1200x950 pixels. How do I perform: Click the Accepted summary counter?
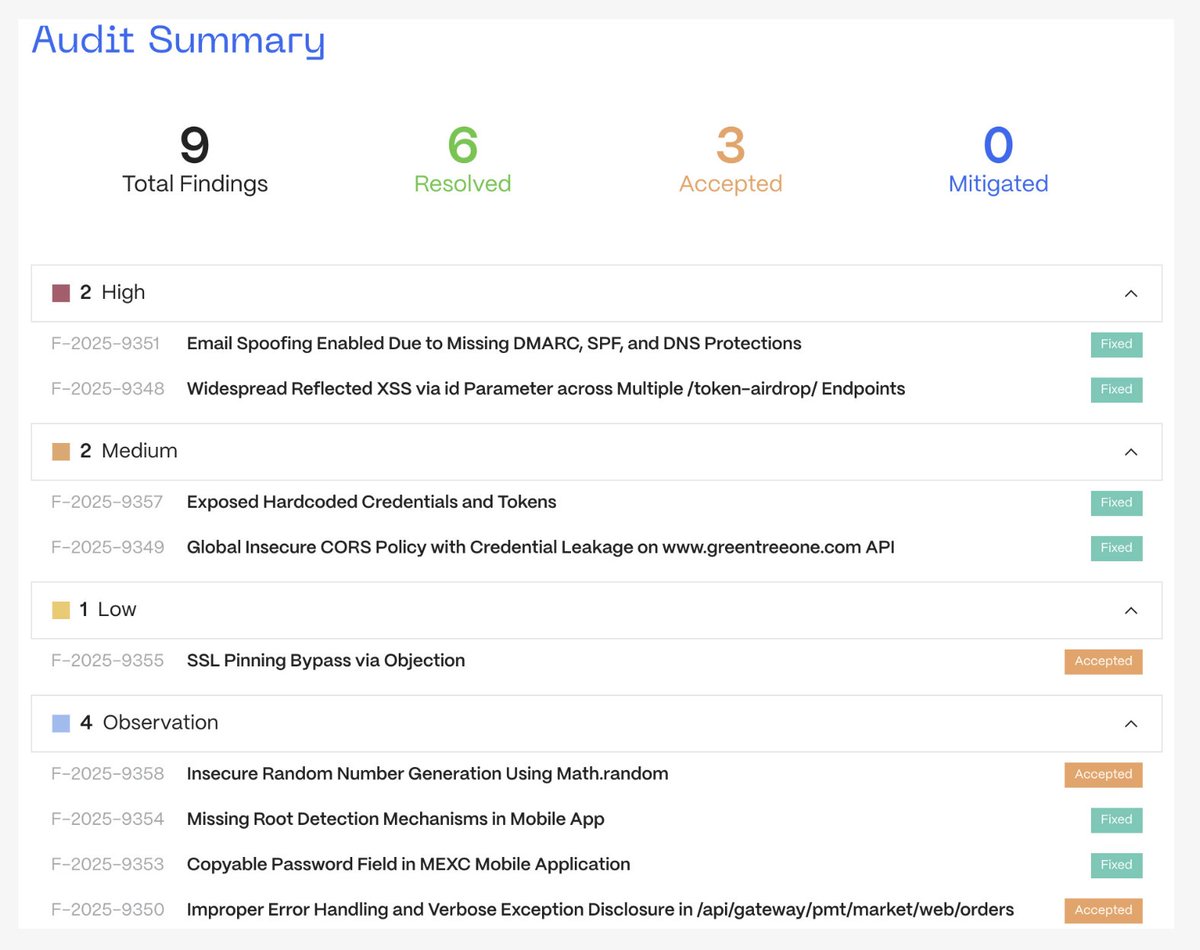click(x=730, y=158)
